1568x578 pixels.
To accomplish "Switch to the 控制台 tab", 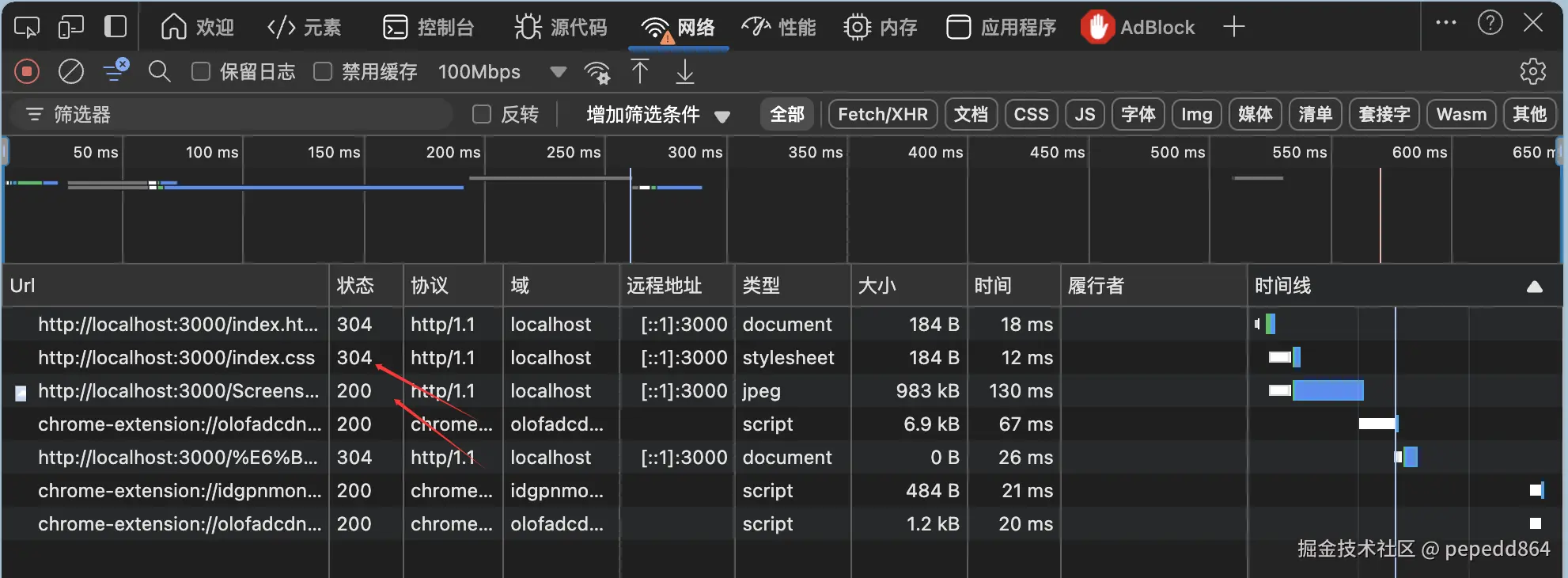I will tap(428, 28).
